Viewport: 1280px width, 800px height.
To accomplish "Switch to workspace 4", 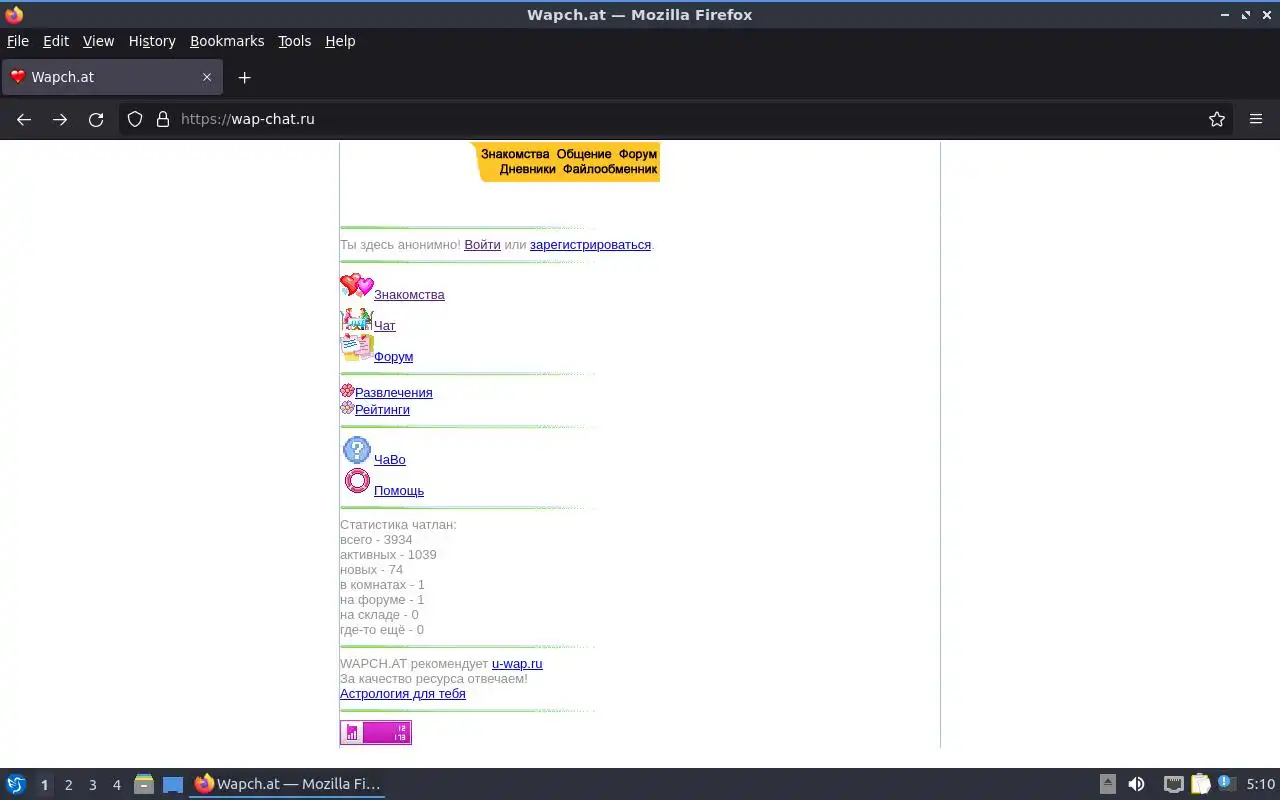I will click(x=116, y=785).
